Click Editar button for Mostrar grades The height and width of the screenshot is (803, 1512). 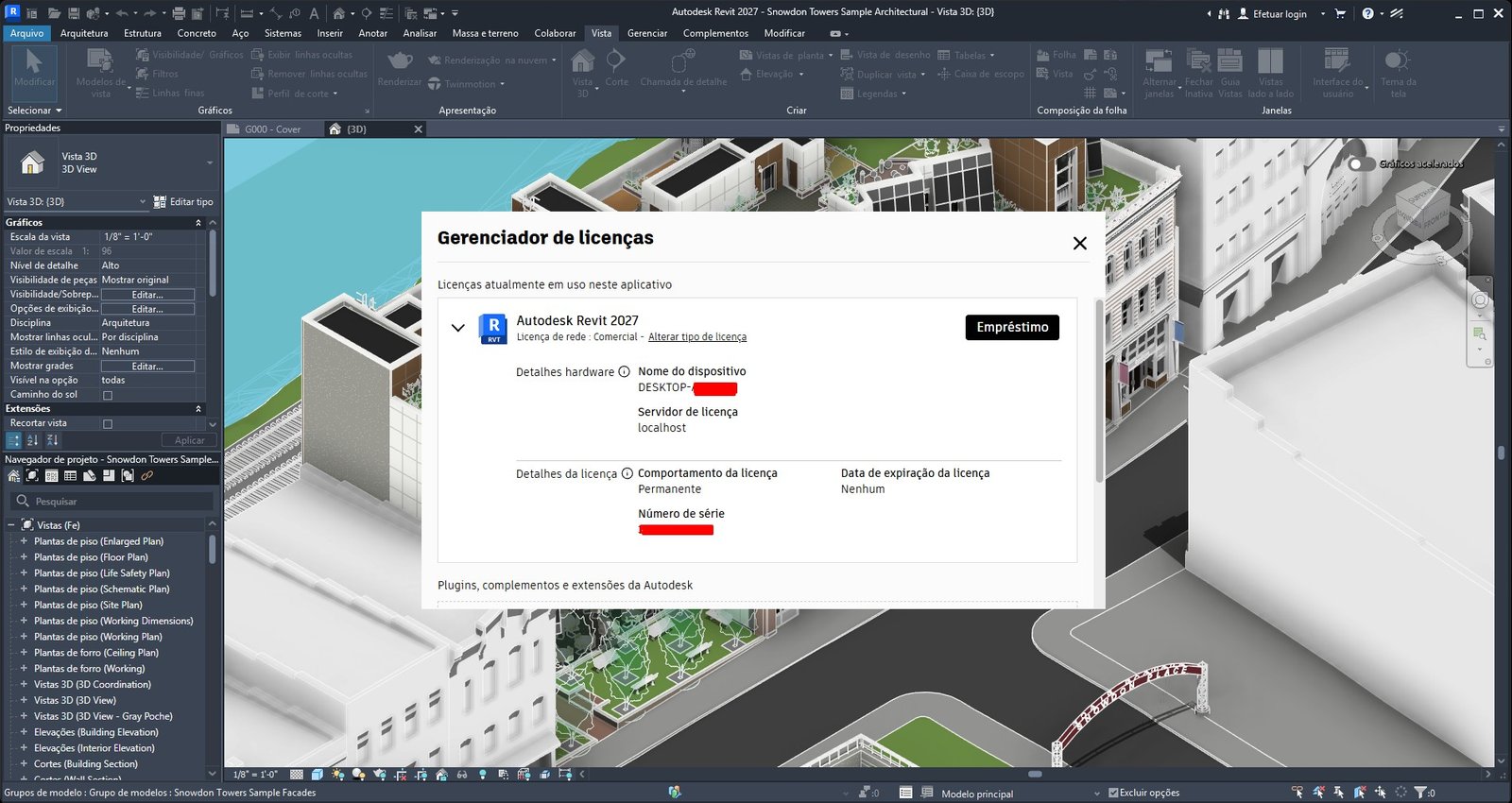click(147, 367)
